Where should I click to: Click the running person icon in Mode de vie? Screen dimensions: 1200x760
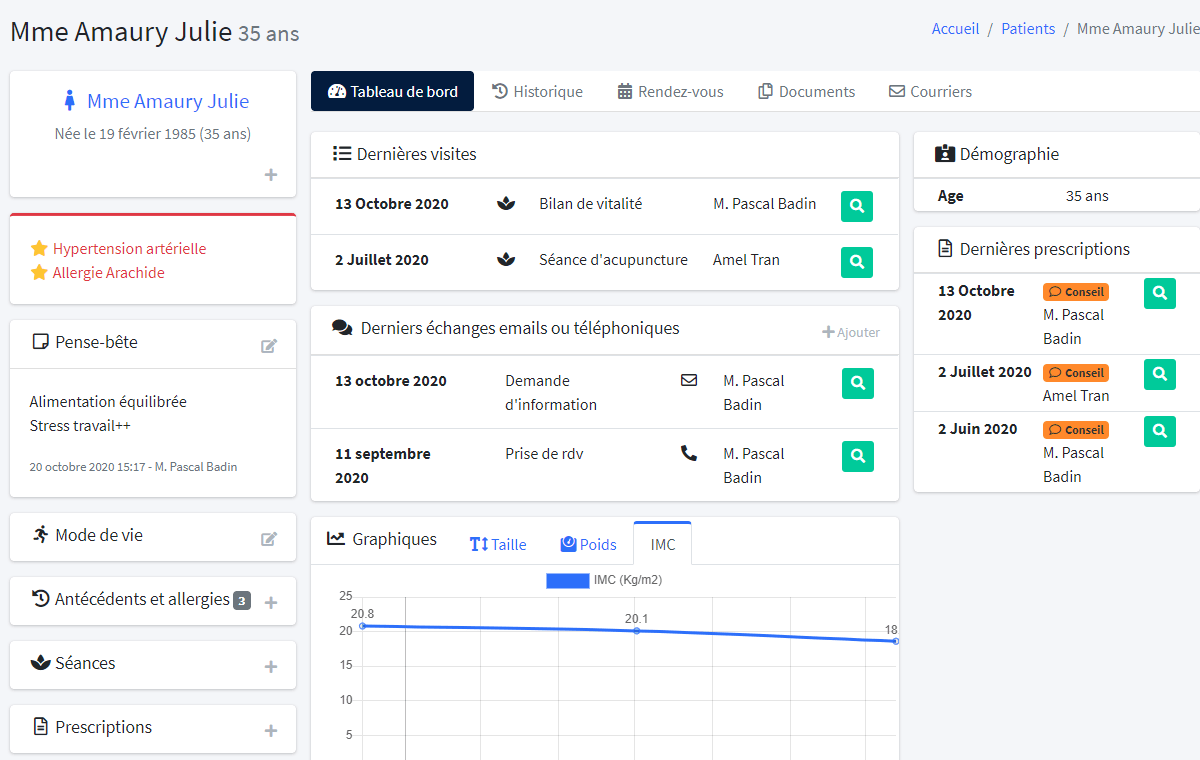(x=40, y=534)
